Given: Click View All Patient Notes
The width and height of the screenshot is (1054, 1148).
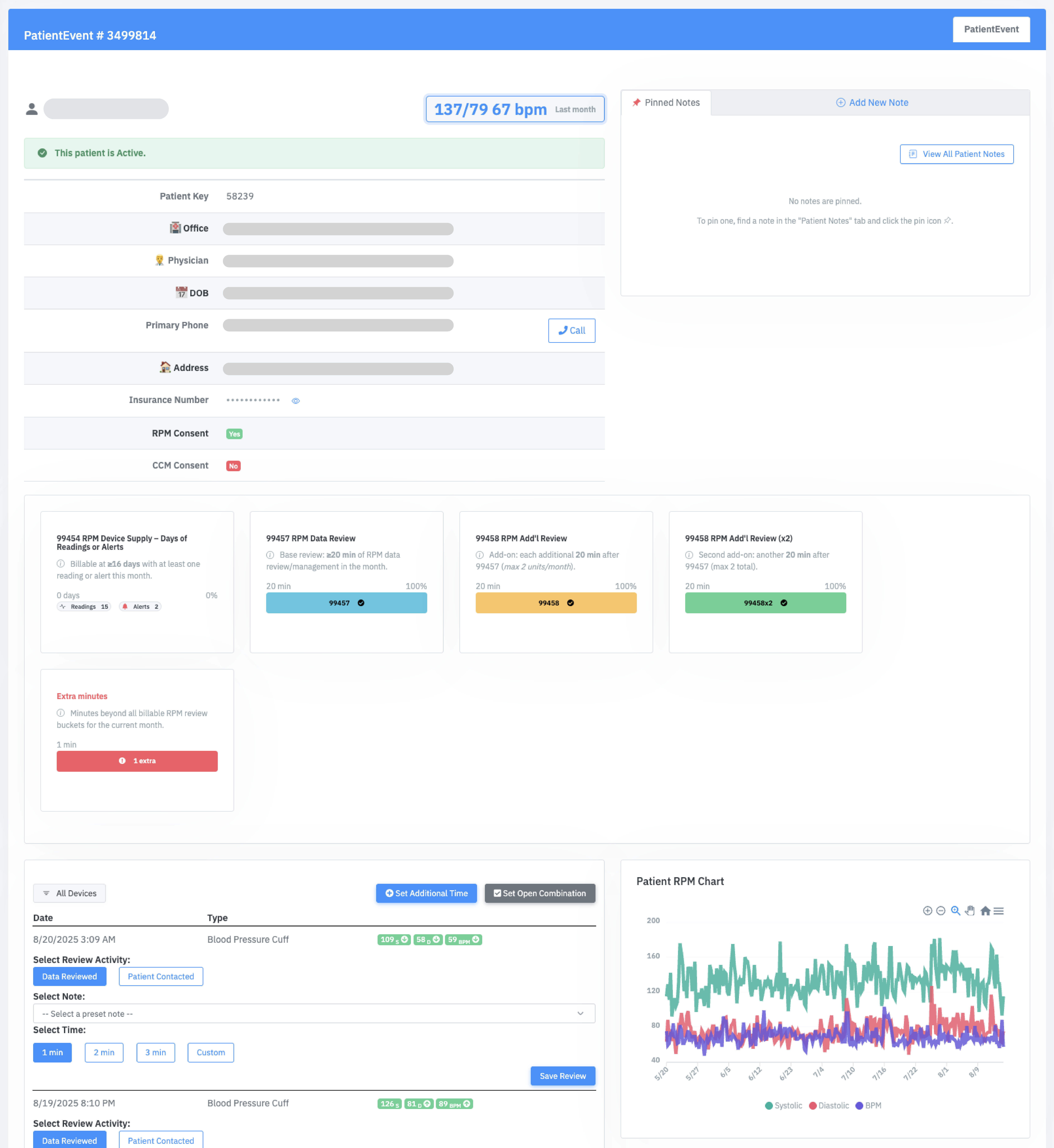Looking at the screenshot, I should 956,154.
